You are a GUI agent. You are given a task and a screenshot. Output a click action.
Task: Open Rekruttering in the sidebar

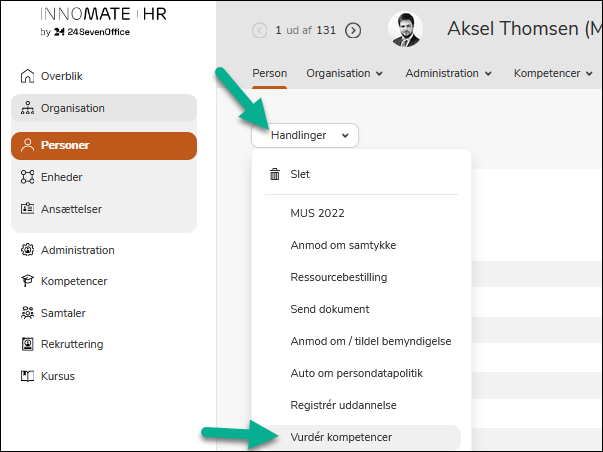point(71,344)
